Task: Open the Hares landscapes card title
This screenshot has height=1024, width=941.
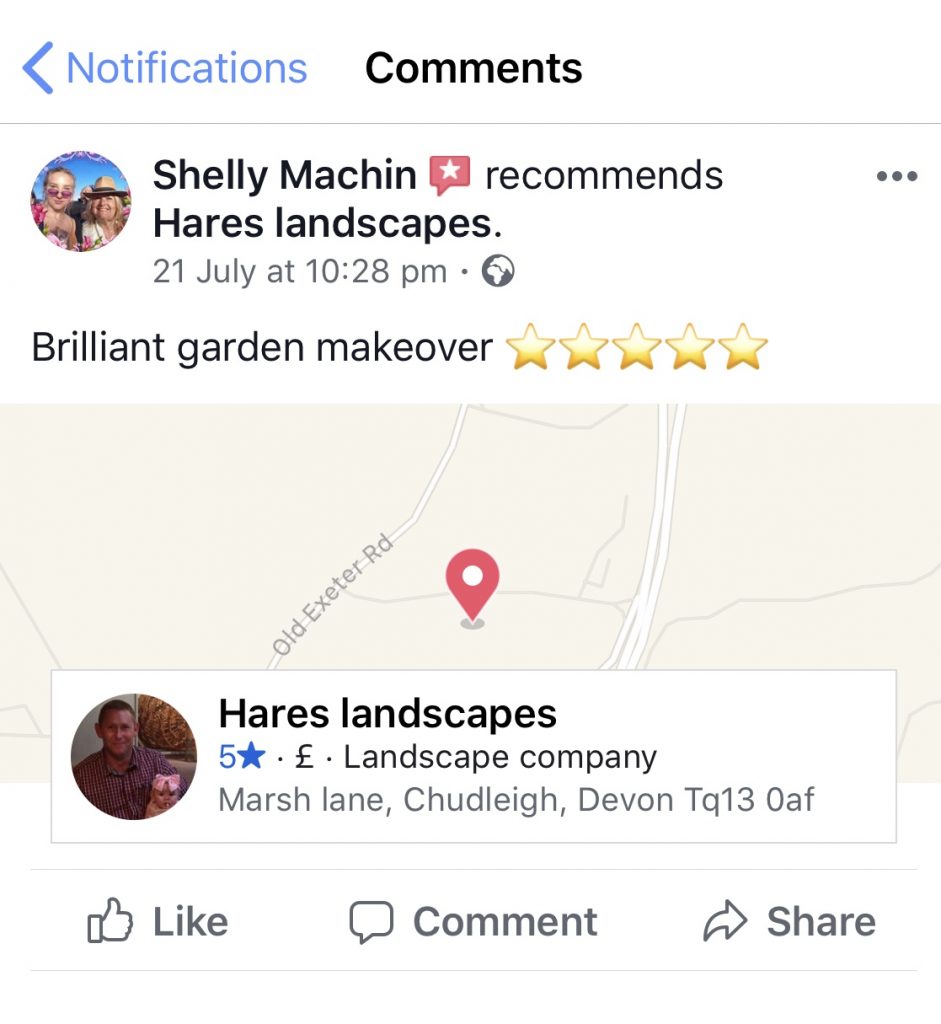Action: [387, 713]
